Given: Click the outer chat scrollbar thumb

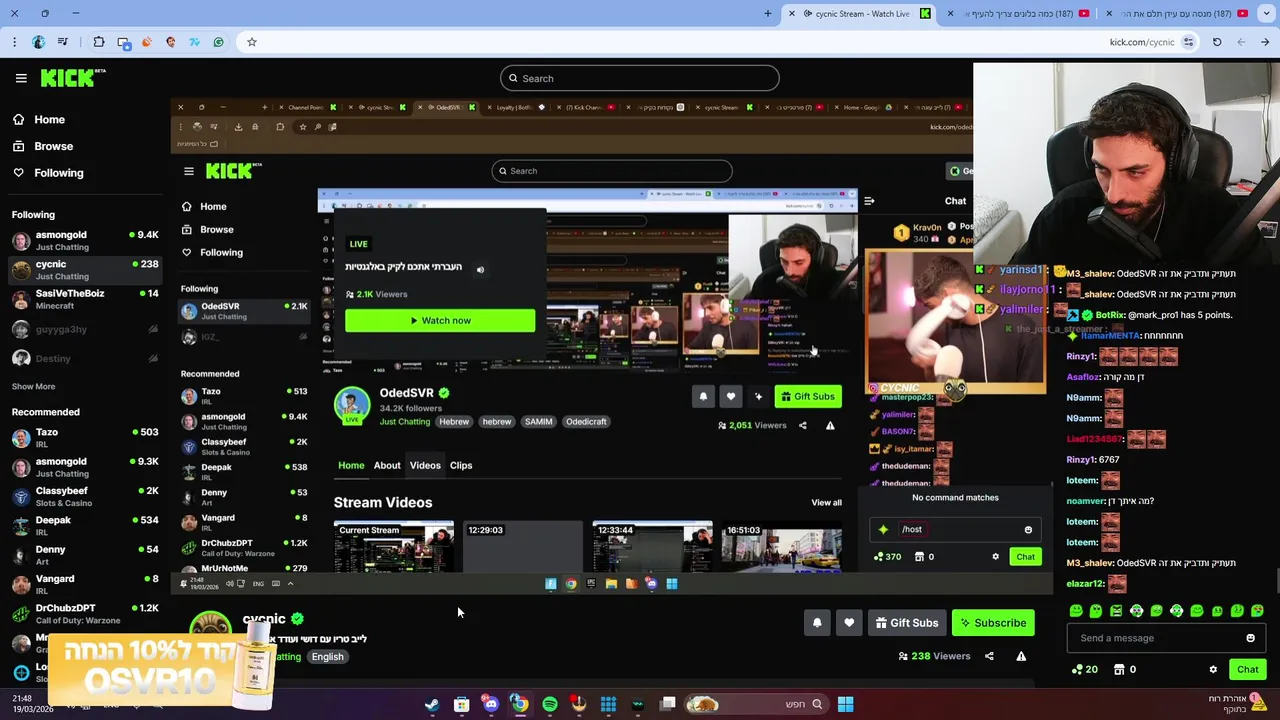Looking at the screenshot, I should [x=1276, y=581].
